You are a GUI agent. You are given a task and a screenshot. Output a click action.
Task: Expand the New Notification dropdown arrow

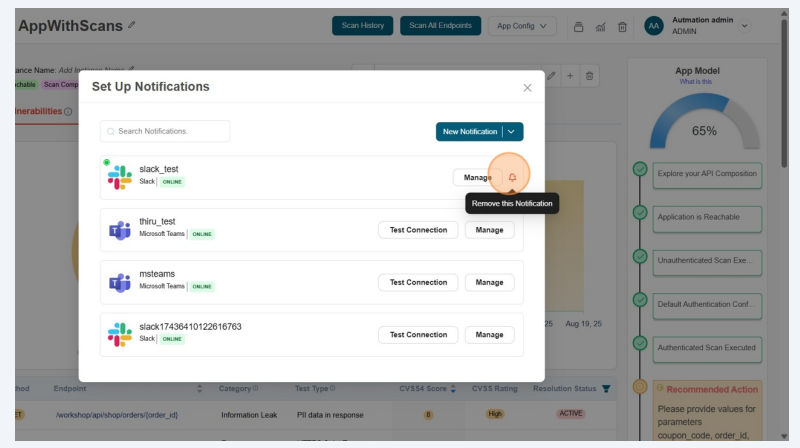(x=512, y=132)
